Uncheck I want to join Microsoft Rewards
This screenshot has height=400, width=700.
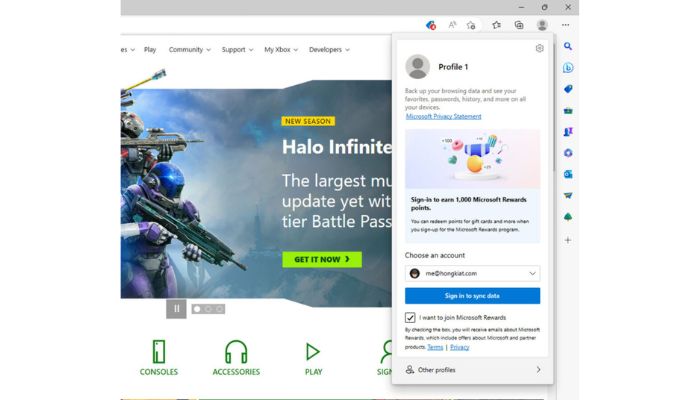410,317
